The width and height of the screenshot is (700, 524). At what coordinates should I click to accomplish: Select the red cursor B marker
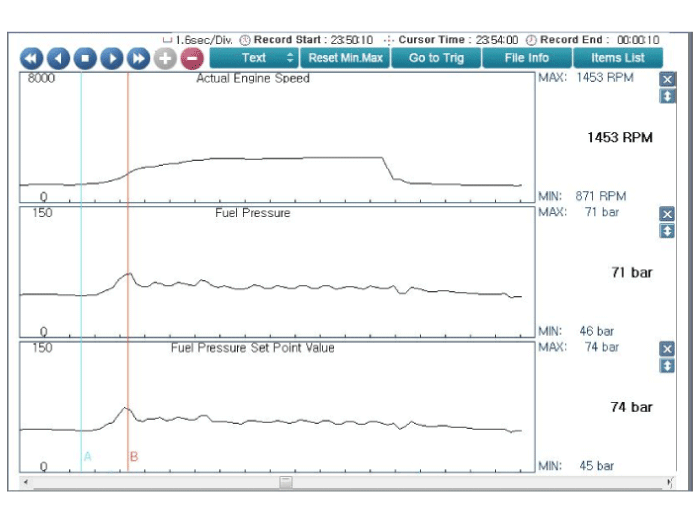click(x=133, y=457)
